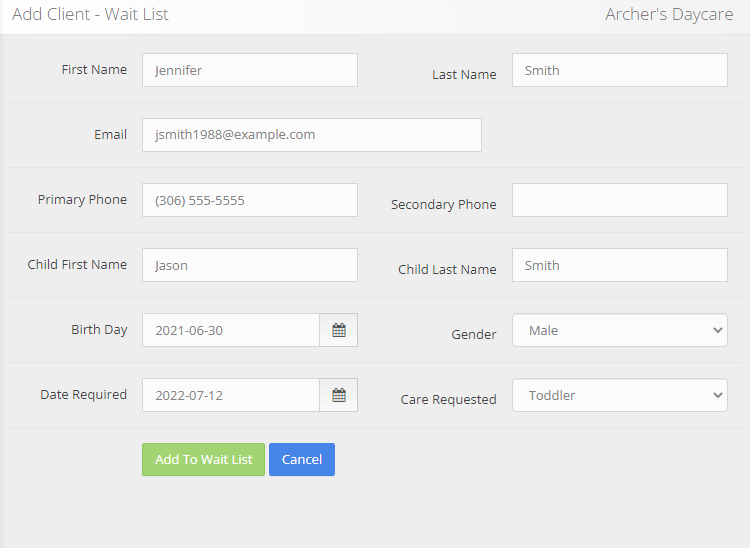Select the Email input field
The height and width of the screenshot is (548, 750).
pos(311,135)
